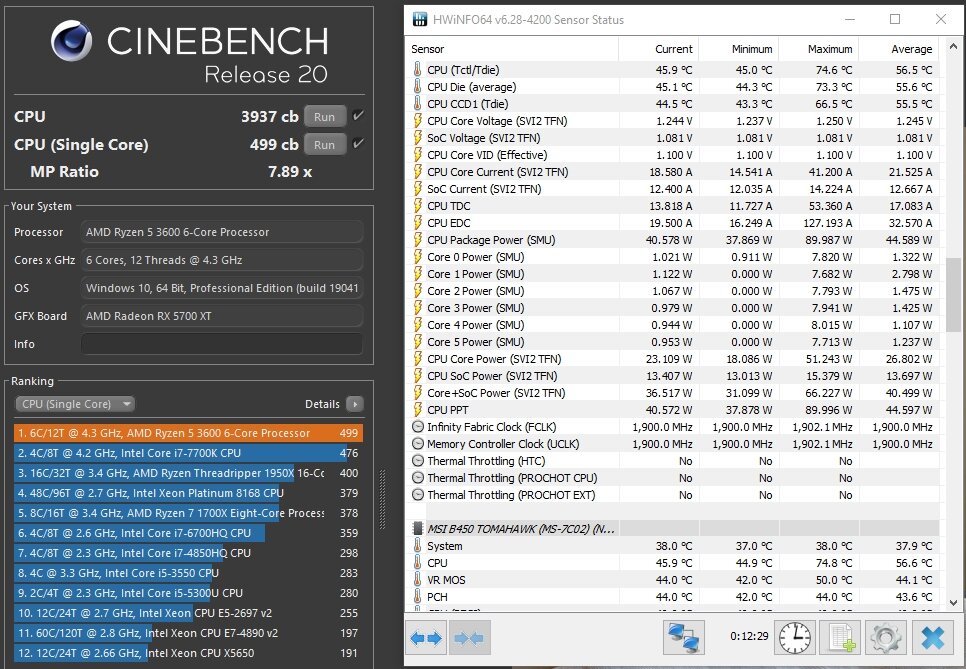Select ranking entry 10, Xeon E5-2697 v2
The image size is (966, 669).
(x=189, y=613)
